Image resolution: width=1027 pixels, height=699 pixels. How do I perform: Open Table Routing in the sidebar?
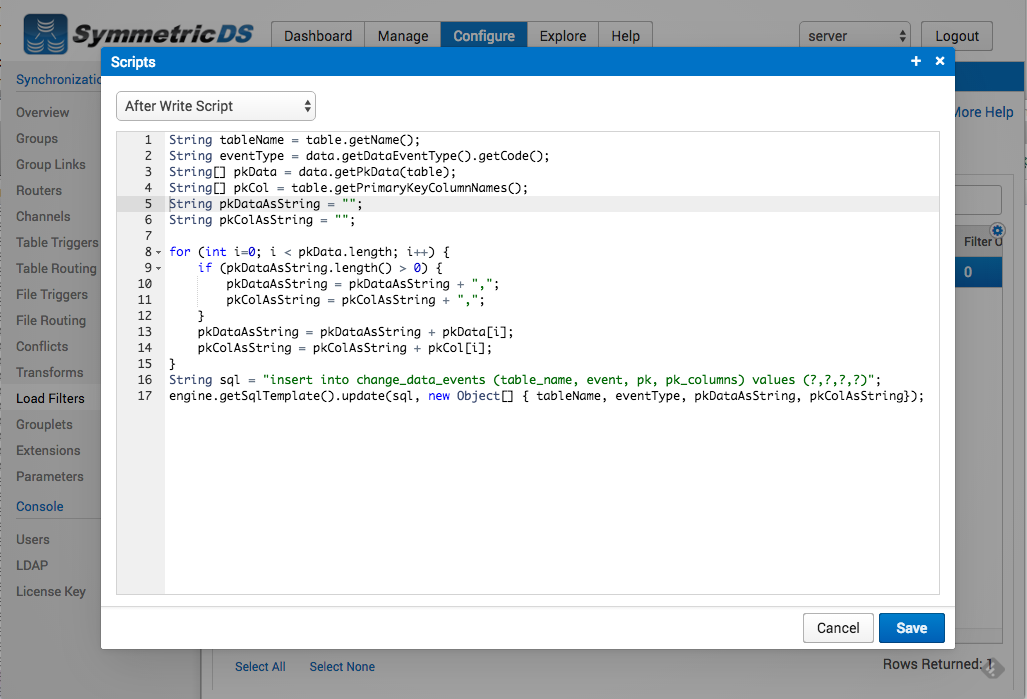(x=56, y=269)
